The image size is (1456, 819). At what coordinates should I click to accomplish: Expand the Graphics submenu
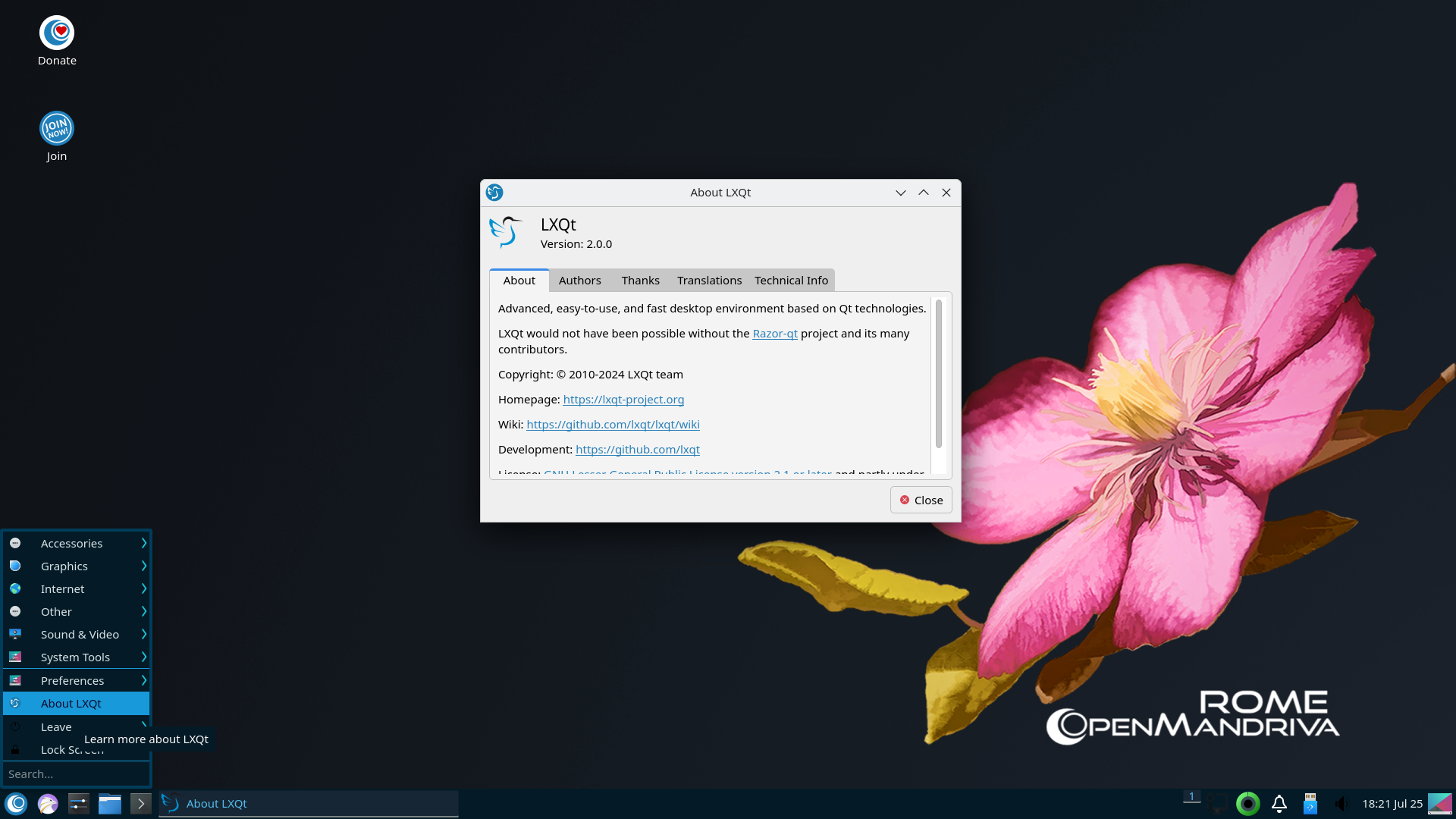(76, 566)
